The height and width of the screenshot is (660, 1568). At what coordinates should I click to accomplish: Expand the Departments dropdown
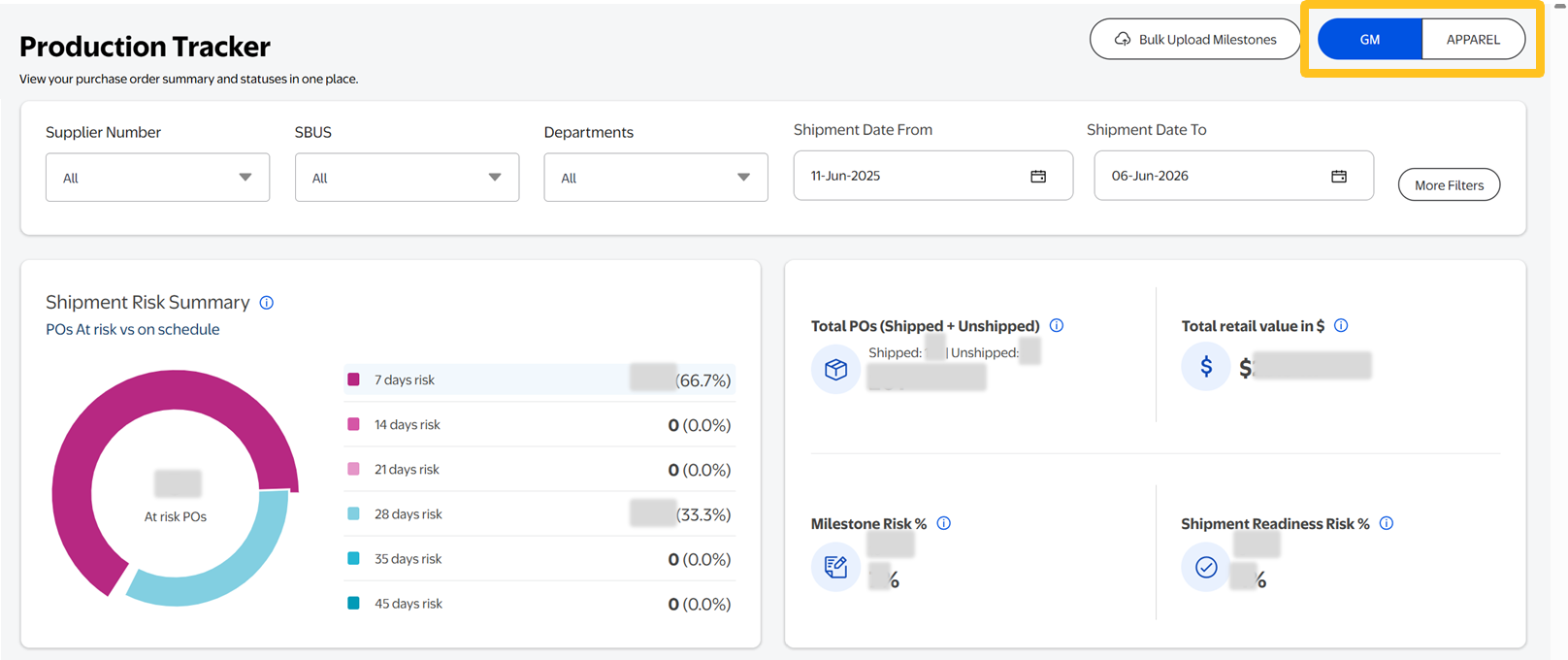(x=656, y=178)
